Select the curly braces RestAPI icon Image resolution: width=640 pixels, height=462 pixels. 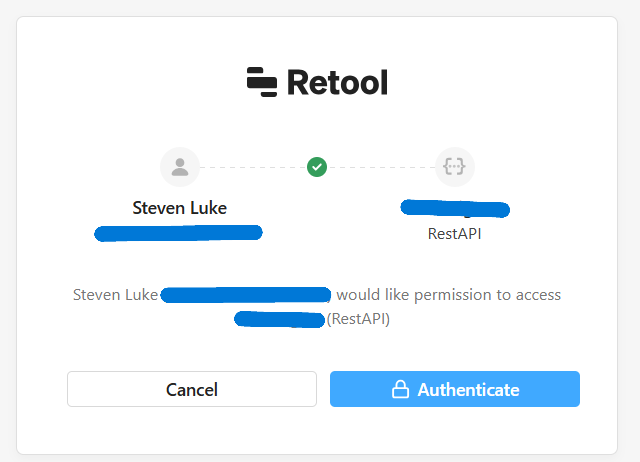[x=454, y=167]
